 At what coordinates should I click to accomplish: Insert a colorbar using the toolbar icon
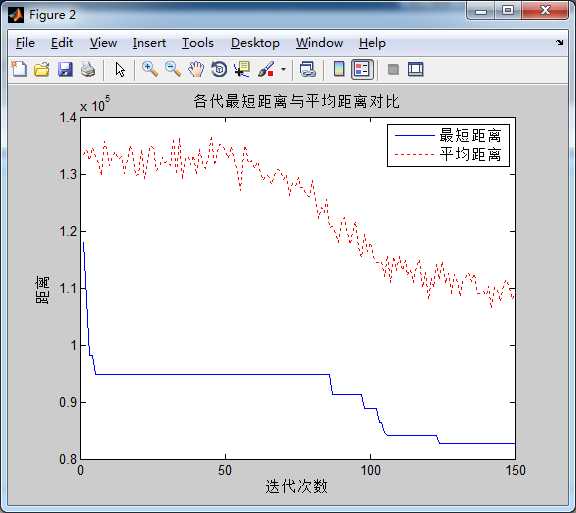pos(339,69)
